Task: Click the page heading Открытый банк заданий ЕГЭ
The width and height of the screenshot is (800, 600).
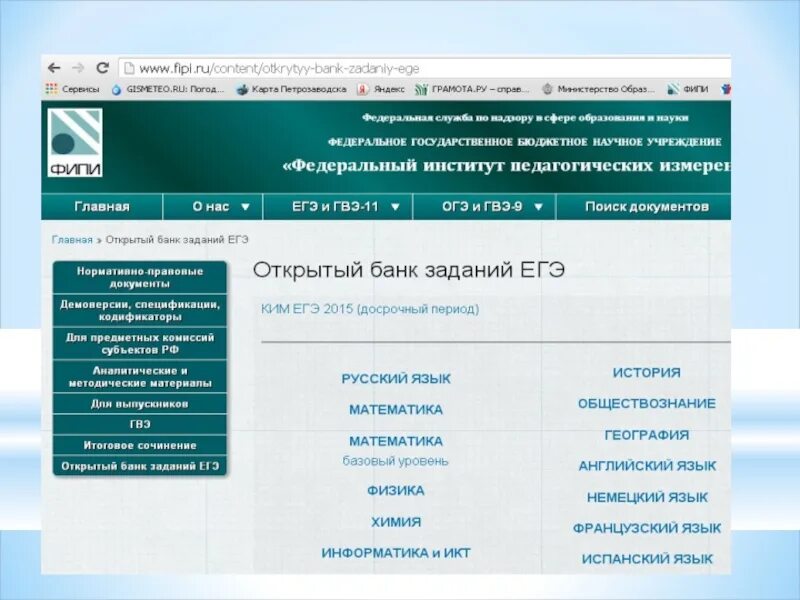Action: pyautogui.click(x=409, y=269)
